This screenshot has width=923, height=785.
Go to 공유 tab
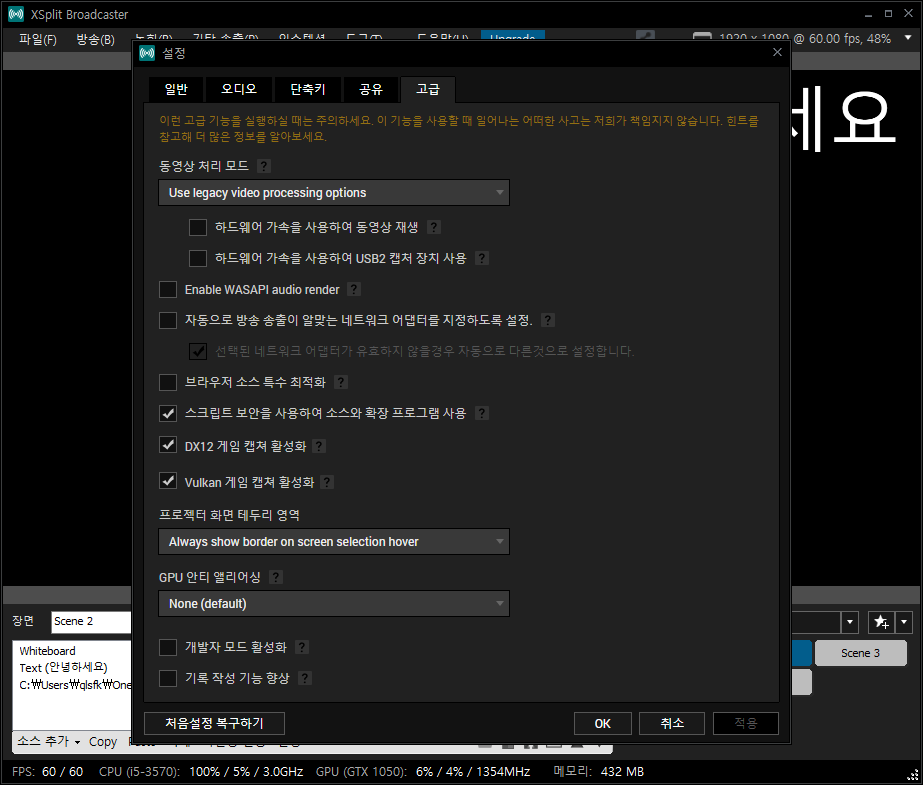[x=371, y=89]
